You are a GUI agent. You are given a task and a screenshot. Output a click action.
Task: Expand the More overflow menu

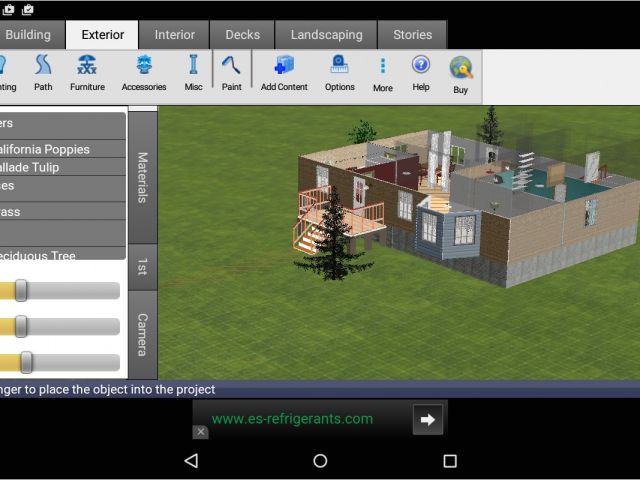click(x=382, y=72)
